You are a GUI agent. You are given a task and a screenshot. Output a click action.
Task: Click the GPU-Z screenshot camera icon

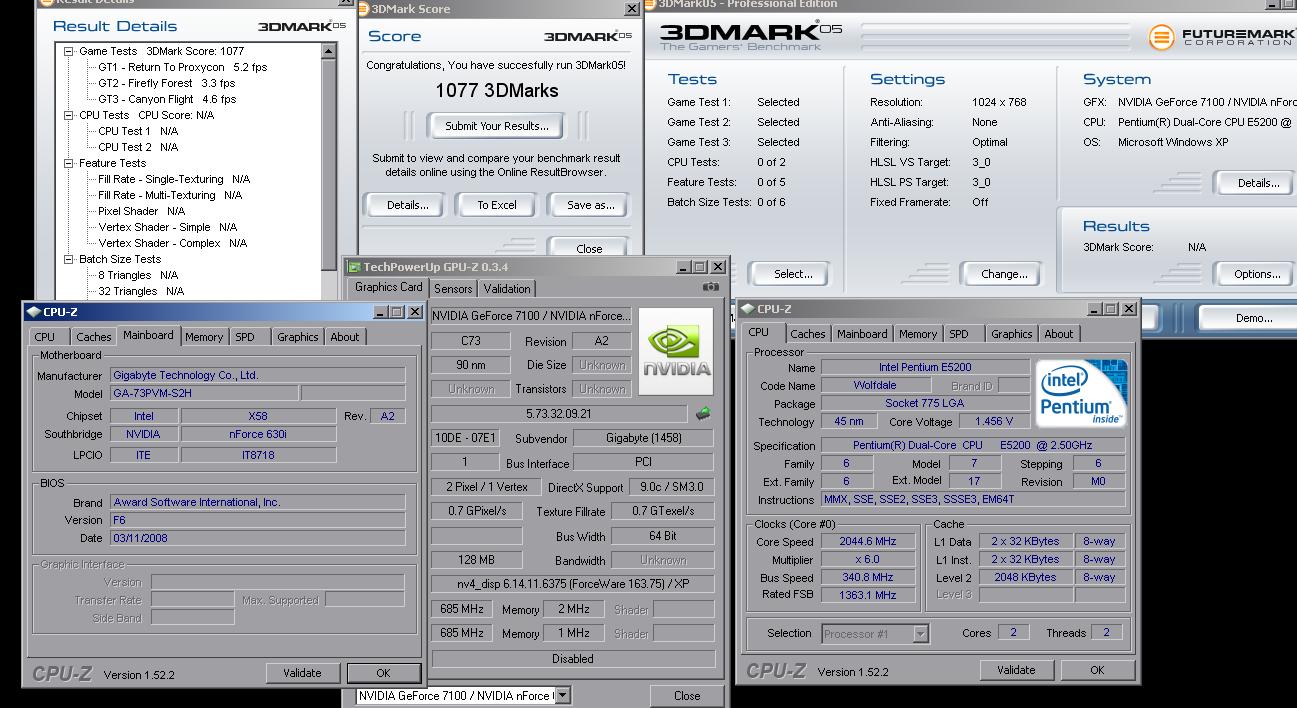coord(711,287)
